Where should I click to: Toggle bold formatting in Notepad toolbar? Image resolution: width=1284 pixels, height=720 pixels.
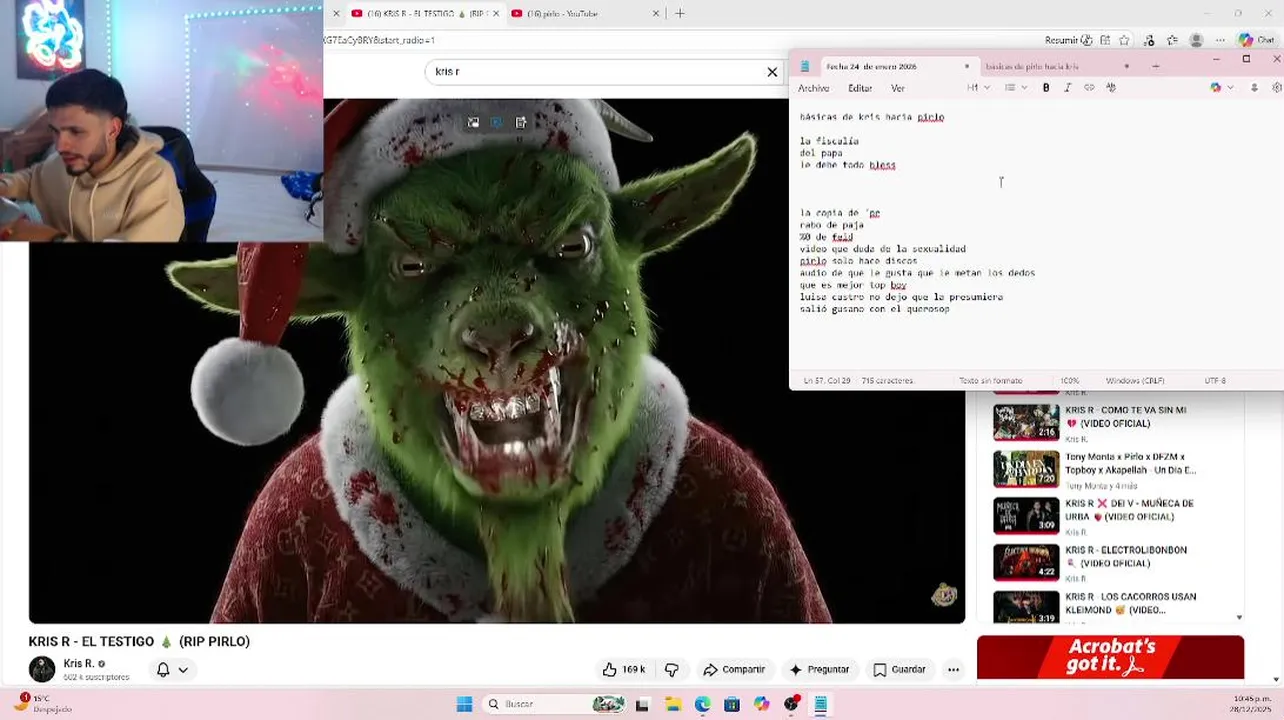pyautogui.click(x=1046, y=88)
